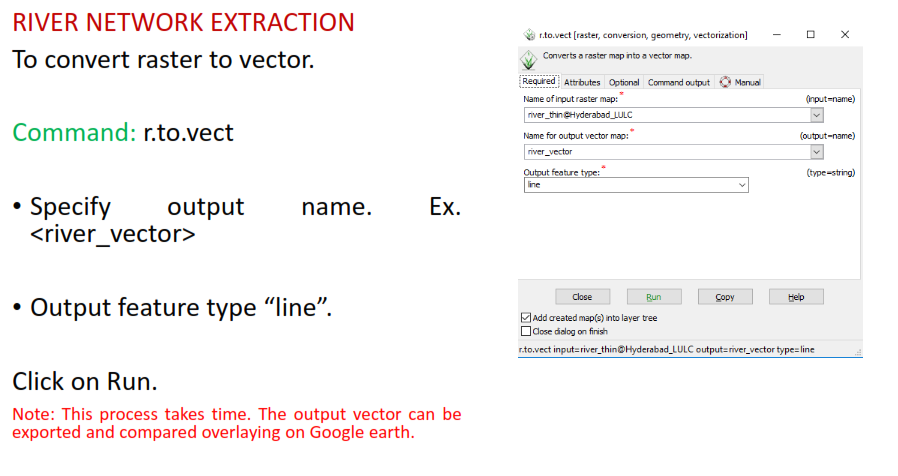Click the GRASS icon in the title bar
The image size is (898, 476).
pos(529,34)
